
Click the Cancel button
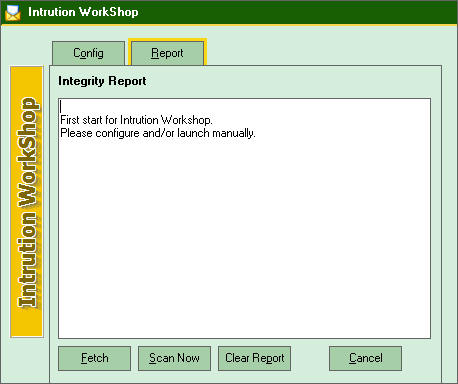(x=366, y=358)
